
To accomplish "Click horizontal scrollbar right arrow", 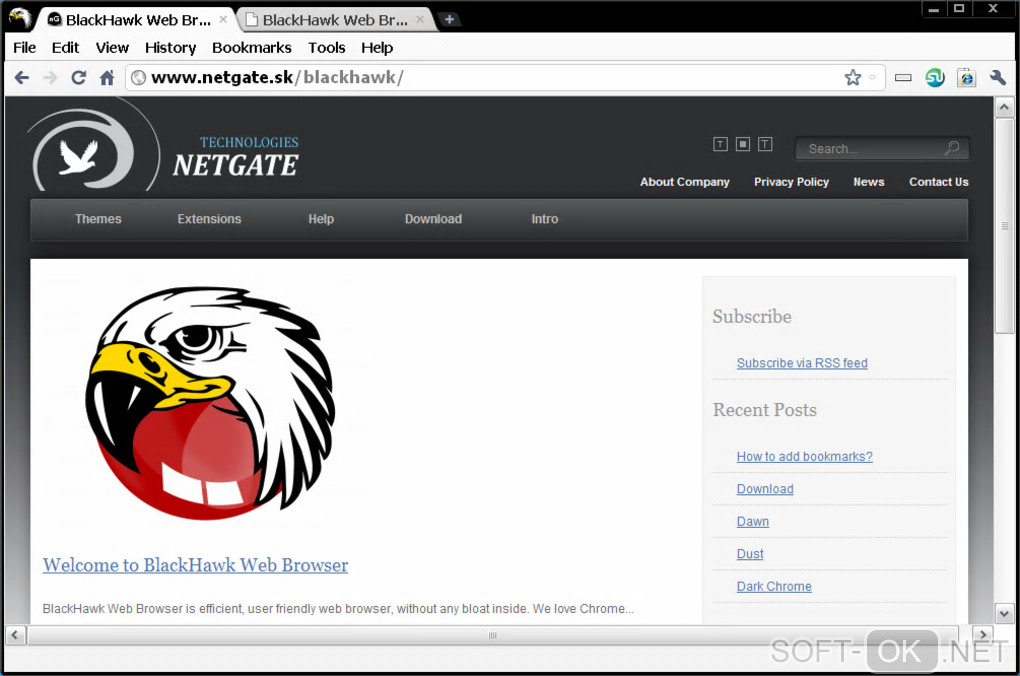I will point(983,635).
